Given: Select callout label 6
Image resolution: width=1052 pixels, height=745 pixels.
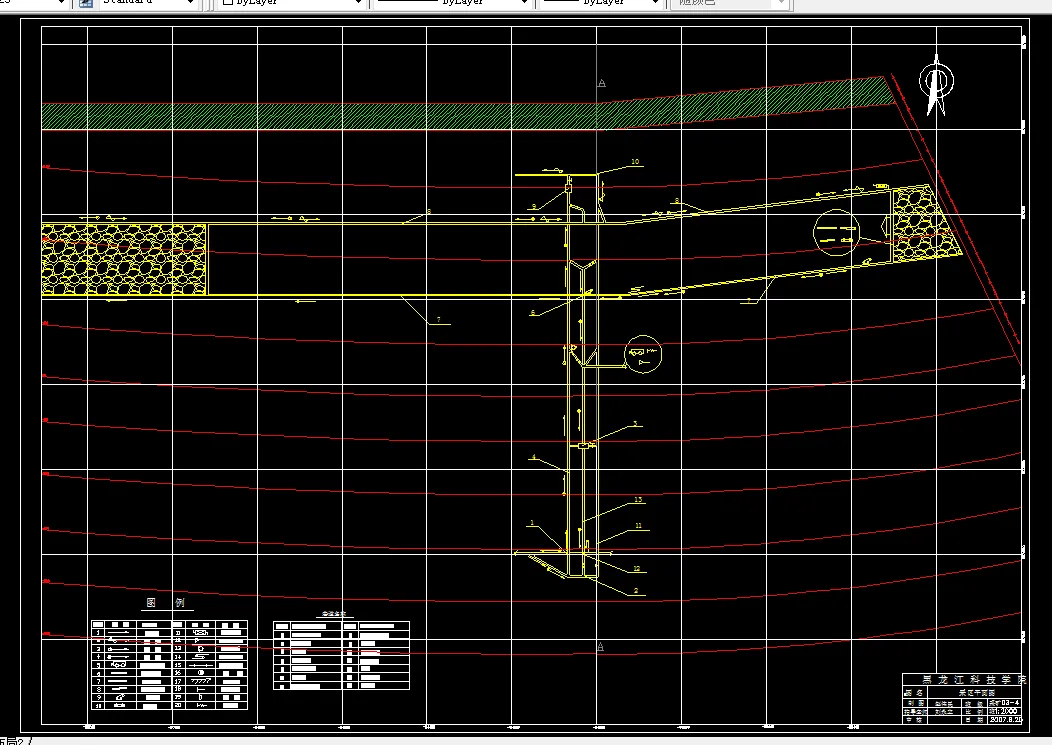Looking at the screenshot, I should 533,313.
